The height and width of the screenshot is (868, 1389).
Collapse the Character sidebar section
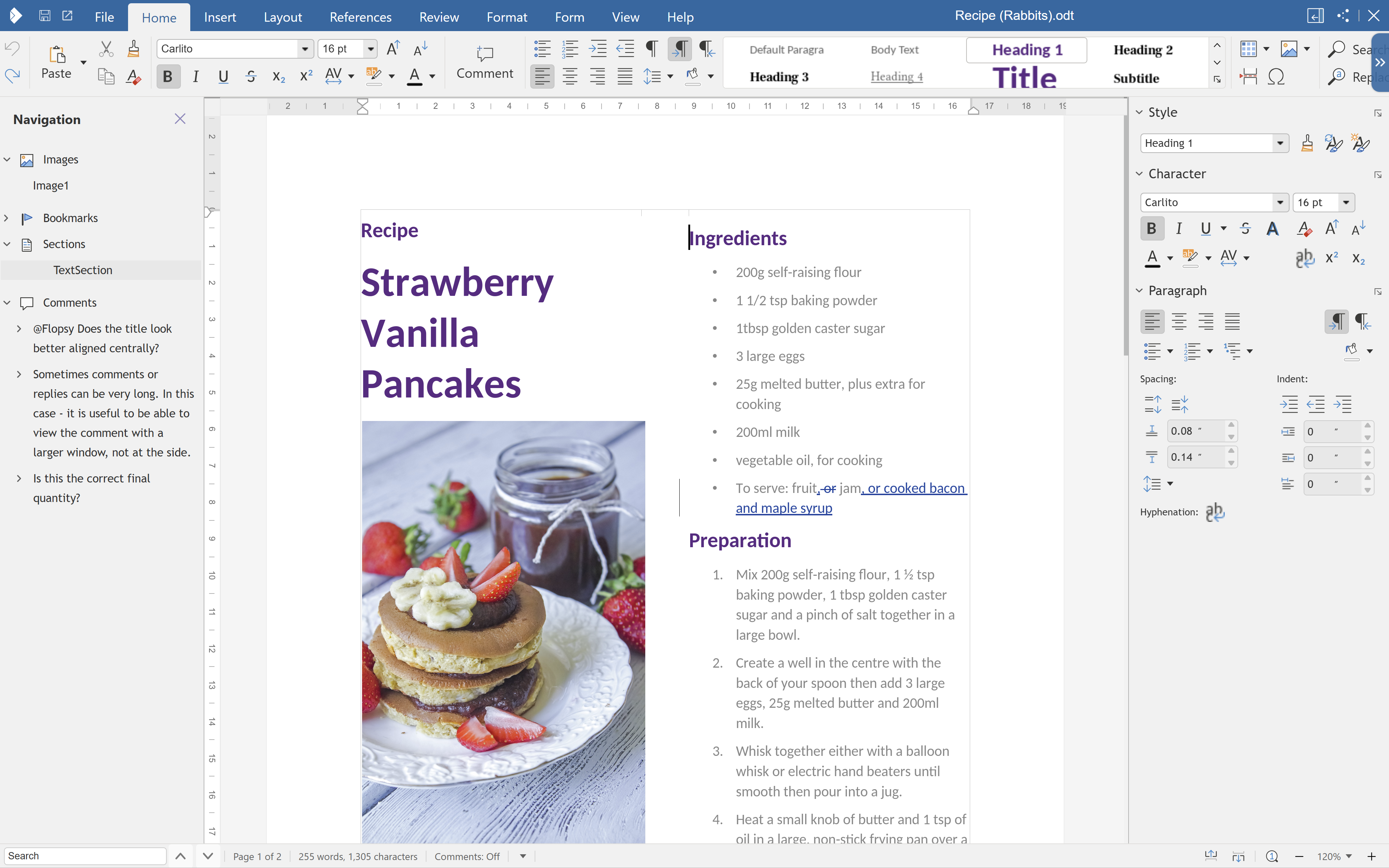(1139, 174)
